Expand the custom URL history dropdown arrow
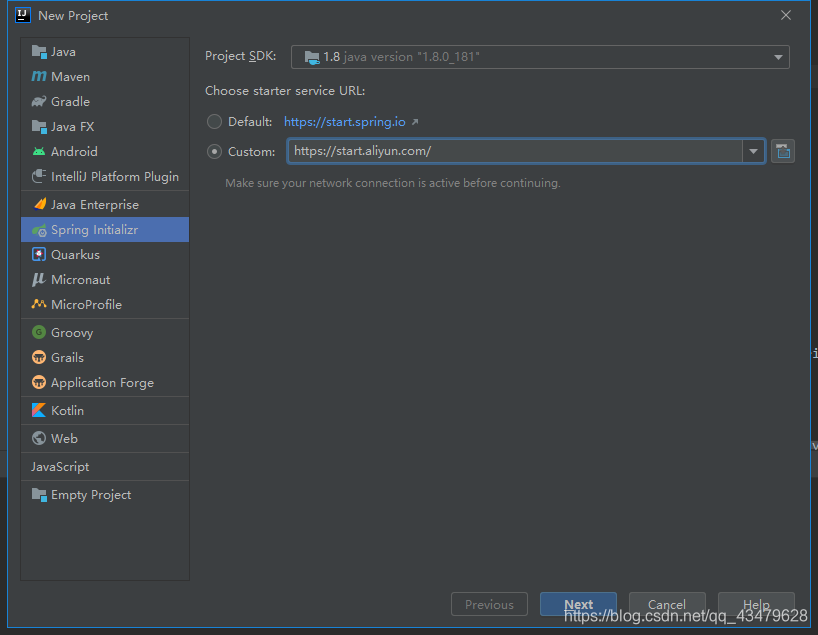The image size is (818, 635). click(x=753, y=151)
